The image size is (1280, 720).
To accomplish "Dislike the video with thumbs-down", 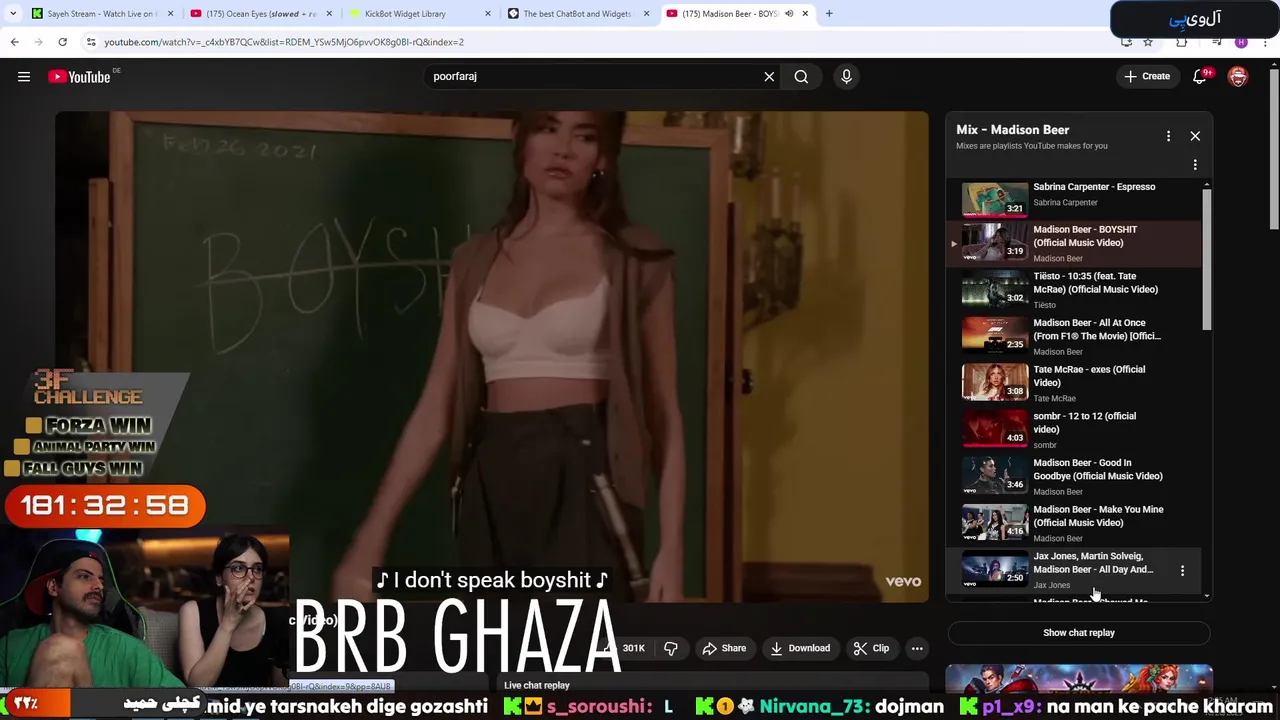I will coord(671,648).
